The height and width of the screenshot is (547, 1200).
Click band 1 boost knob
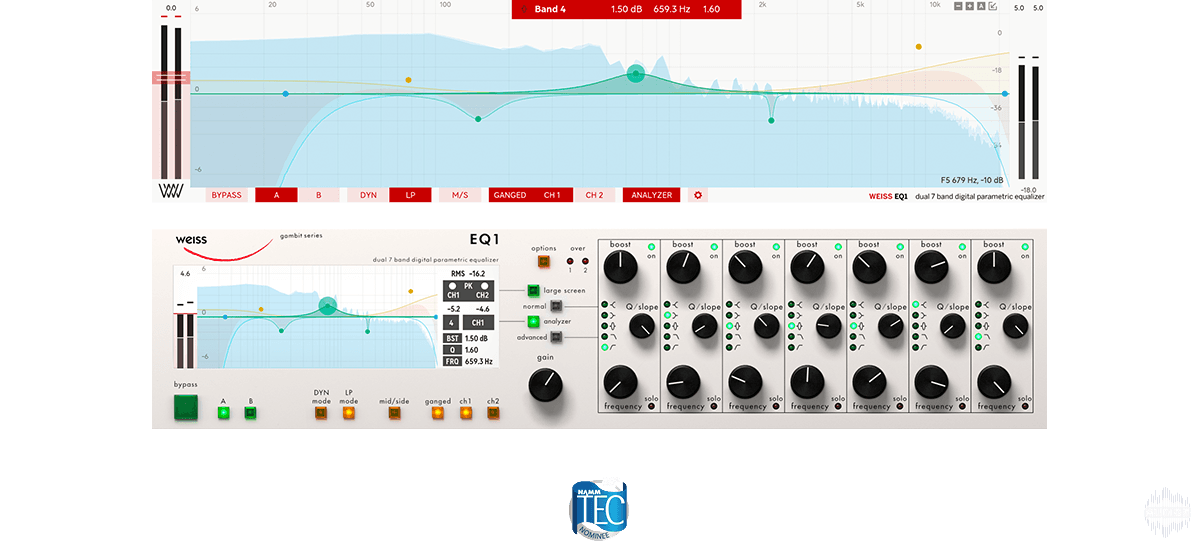(619, 266)
